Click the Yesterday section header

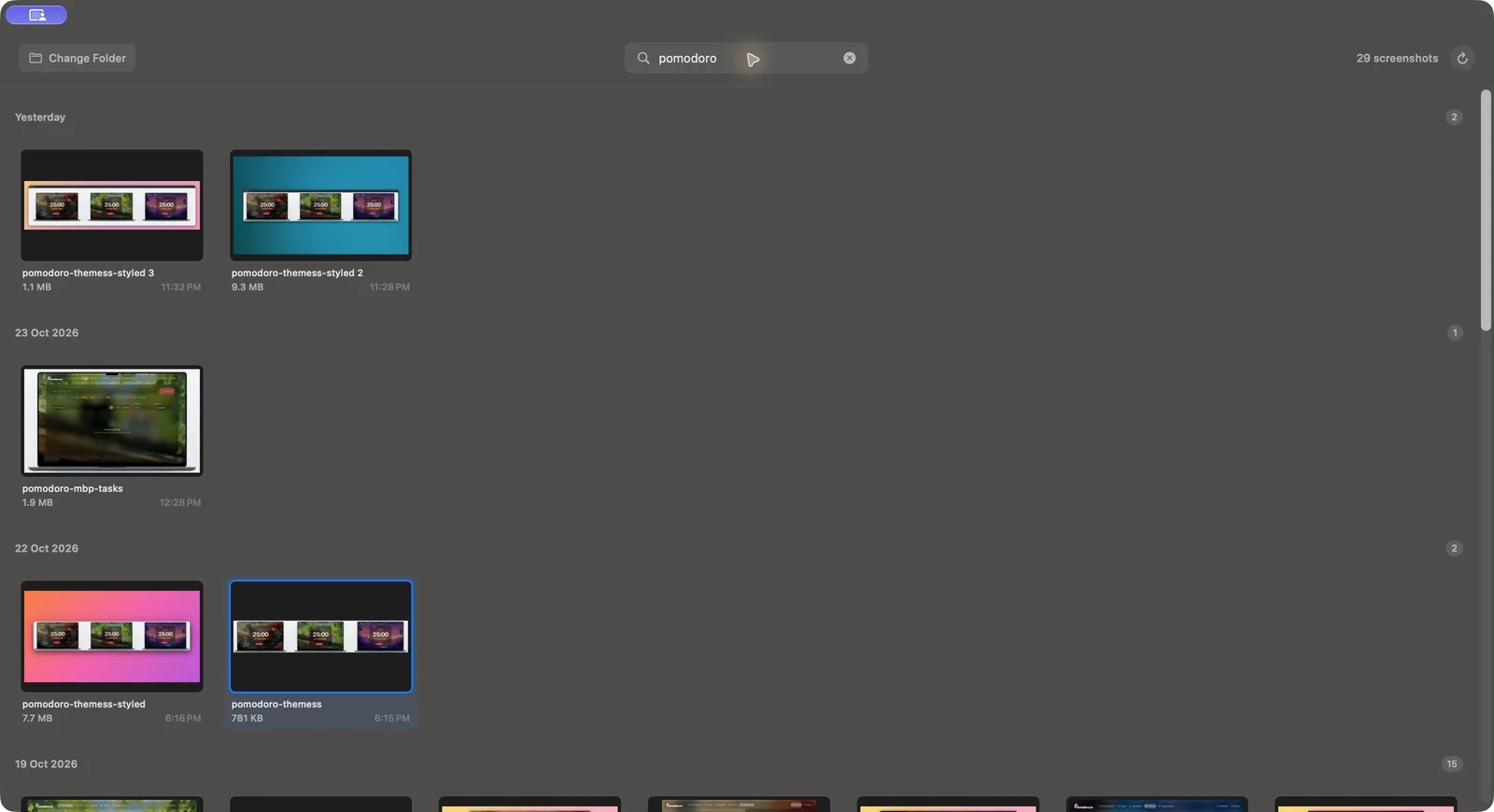[x=40, y=118]
